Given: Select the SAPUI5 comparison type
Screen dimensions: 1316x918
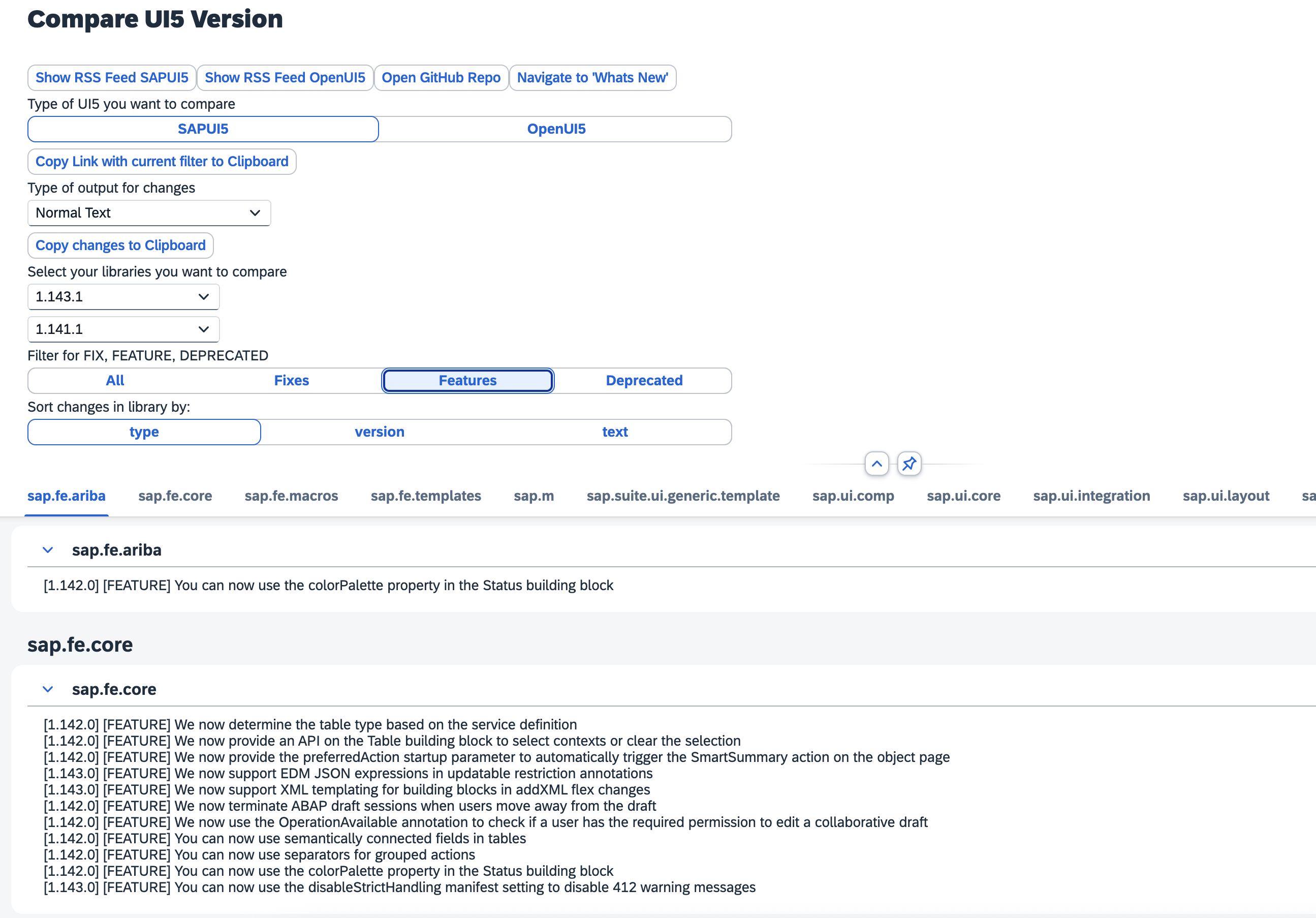Looking at the screenshot, I should 202,129.
